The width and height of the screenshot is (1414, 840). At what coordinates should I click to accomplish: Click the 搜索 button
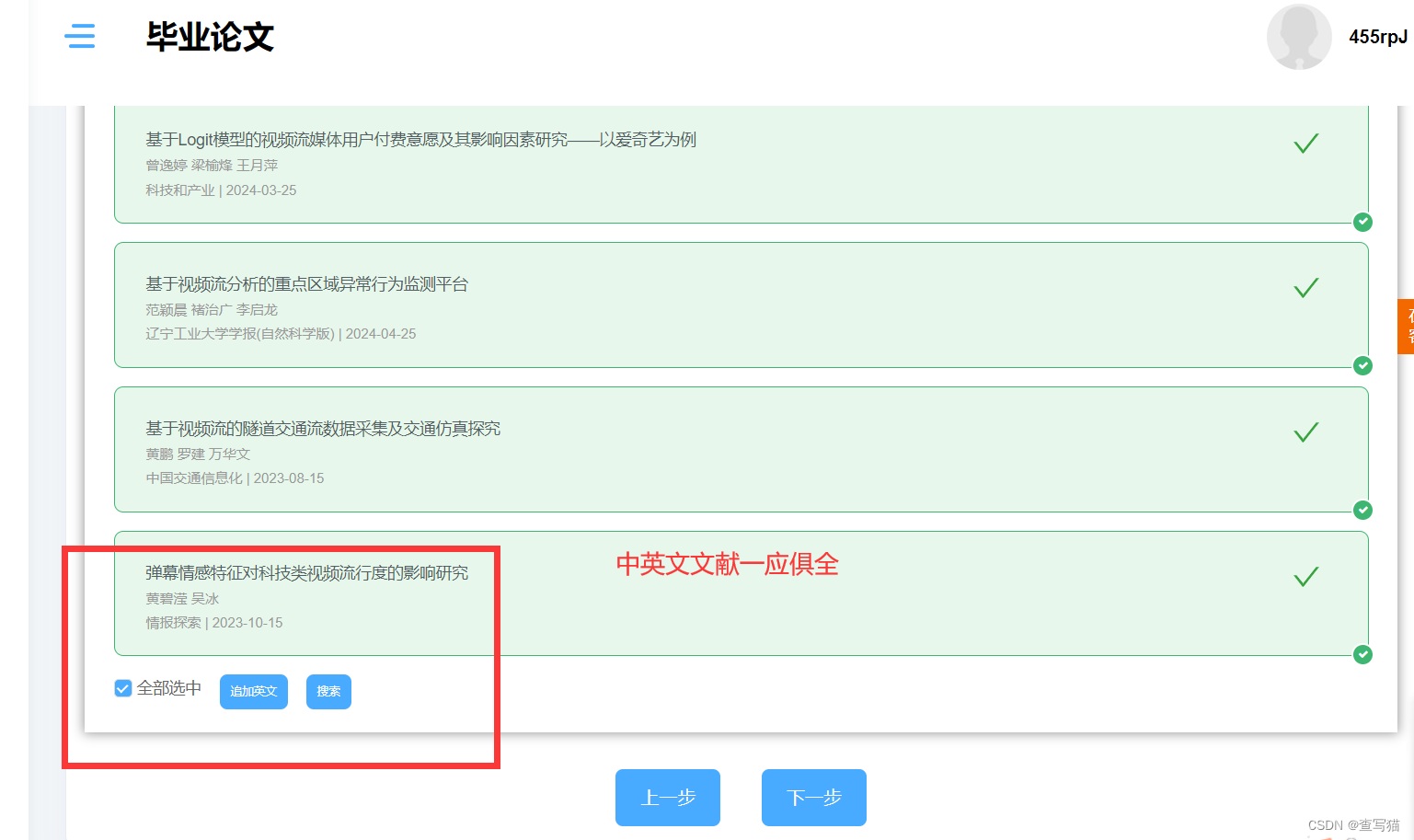click(x=328, y=692)
